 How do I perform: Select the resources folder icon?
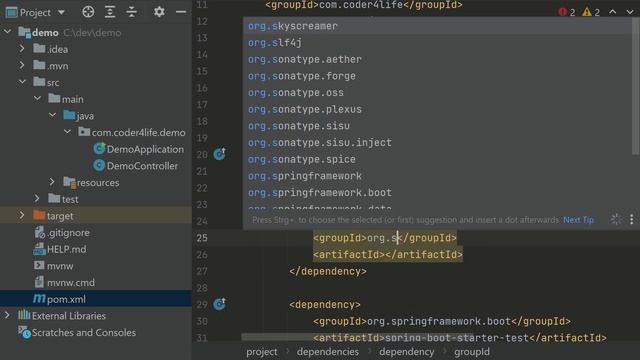pyautogui.click(x=69, y=182)
